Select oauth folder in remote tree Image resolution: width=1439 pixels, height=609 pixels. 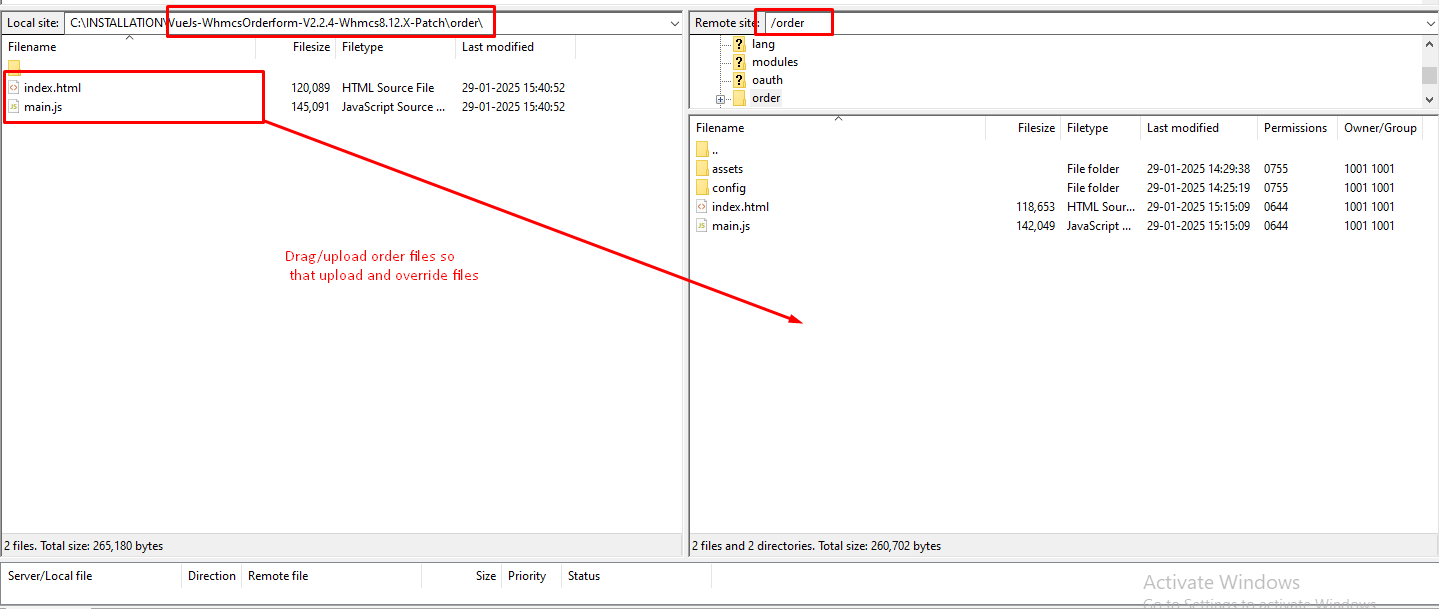(767, 80)
